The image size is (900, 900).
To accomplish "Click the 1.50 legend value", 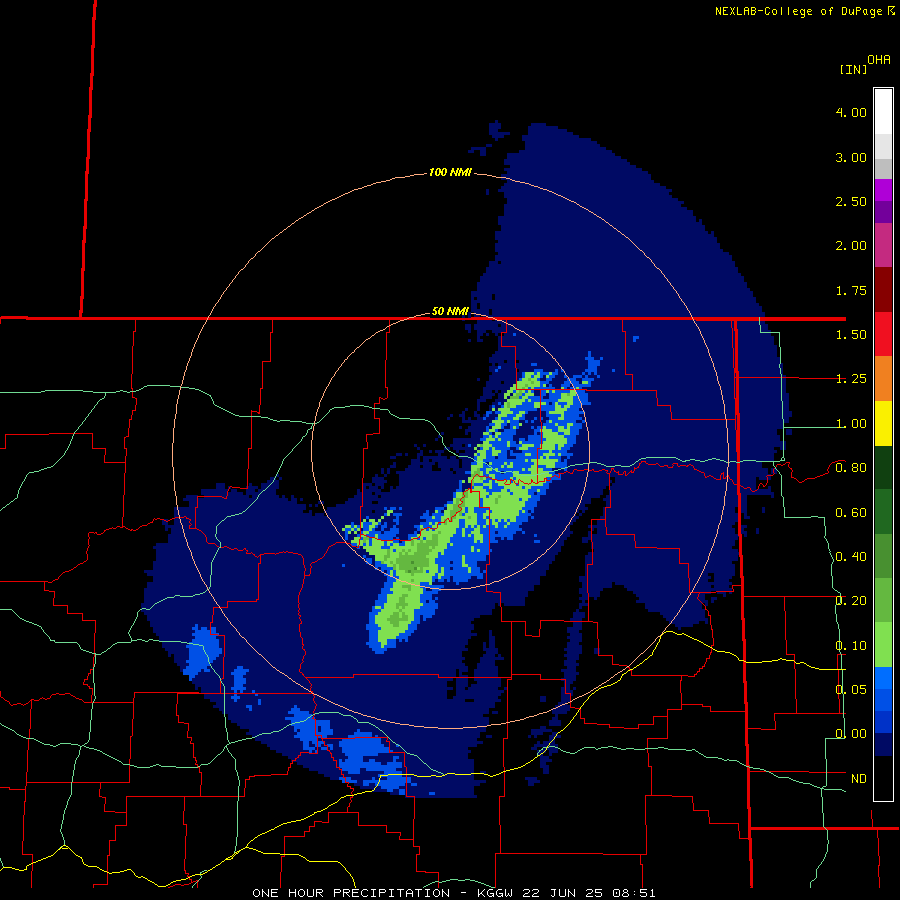I will (x=851, y=335).
